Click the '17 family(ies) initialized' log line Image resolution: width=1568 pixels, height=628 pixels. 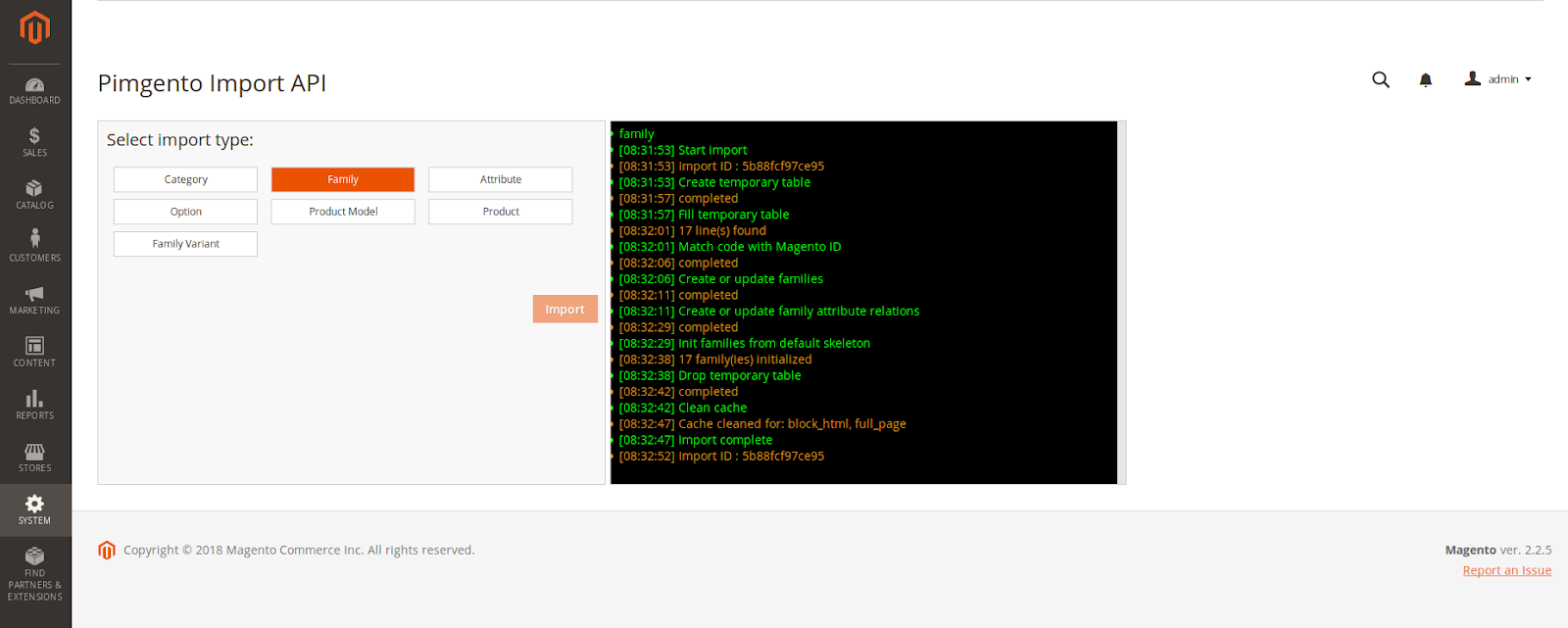click(715, 360)
